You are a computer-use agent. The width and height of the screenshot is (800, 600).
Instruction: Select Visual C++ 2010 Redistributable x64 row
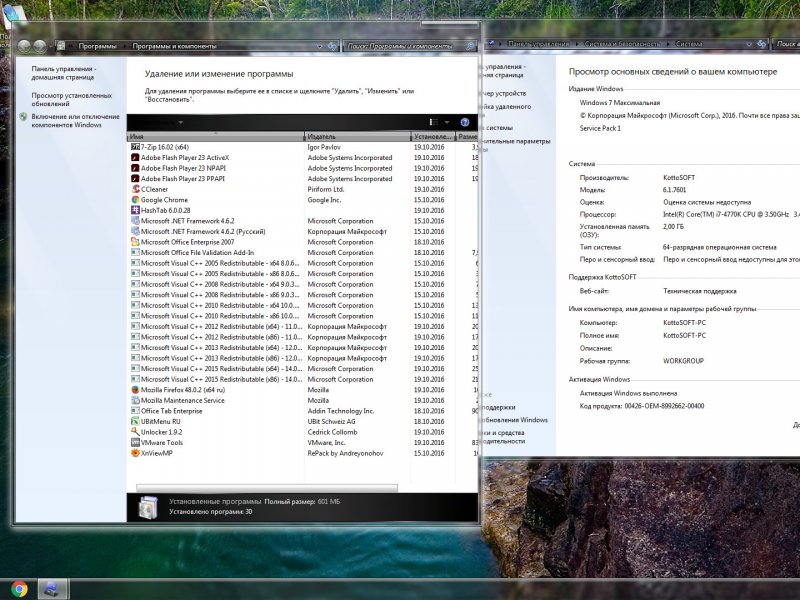coord(303,306)
